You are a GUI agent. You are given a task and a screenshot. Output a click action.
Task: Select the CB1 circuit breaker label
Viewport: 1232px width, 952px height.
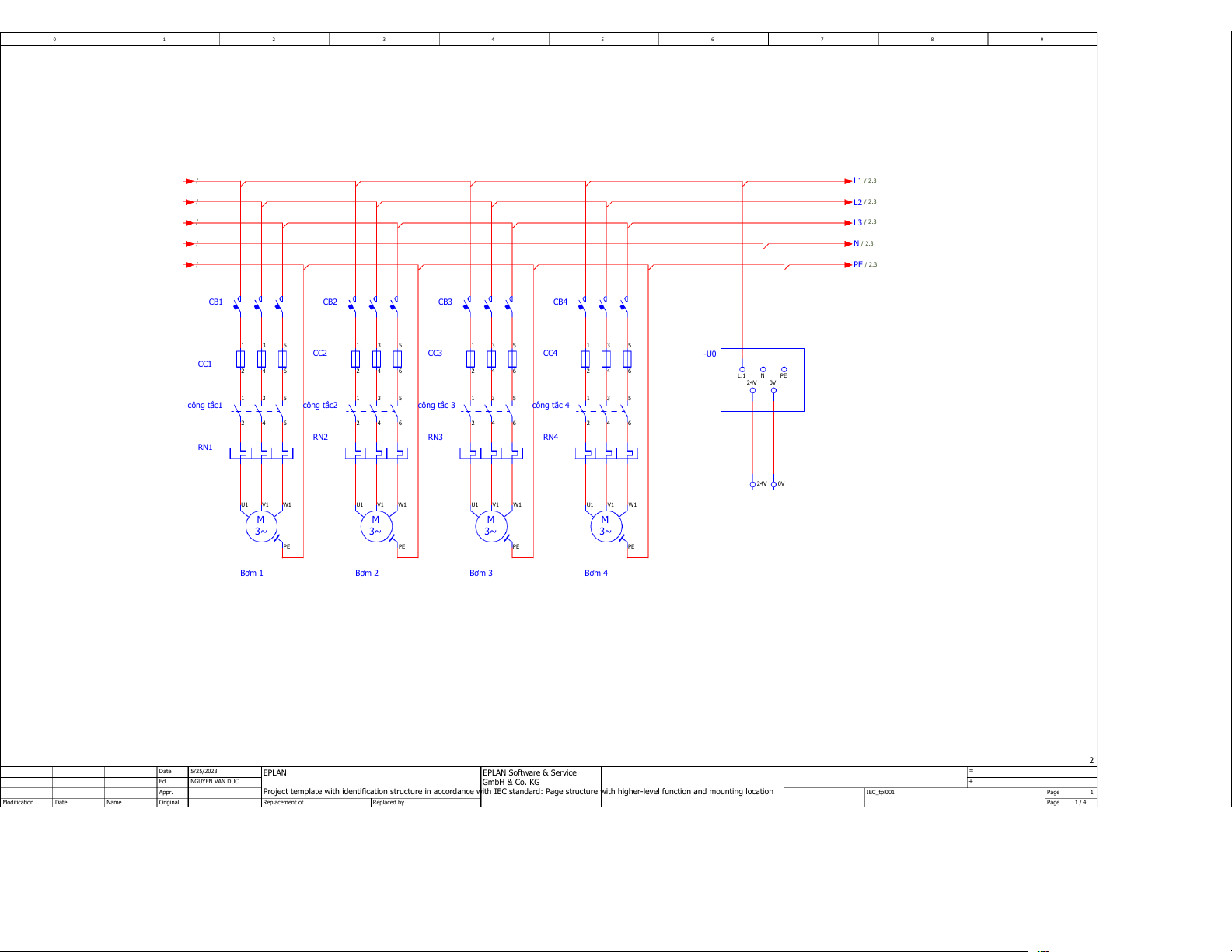point(215,302)
